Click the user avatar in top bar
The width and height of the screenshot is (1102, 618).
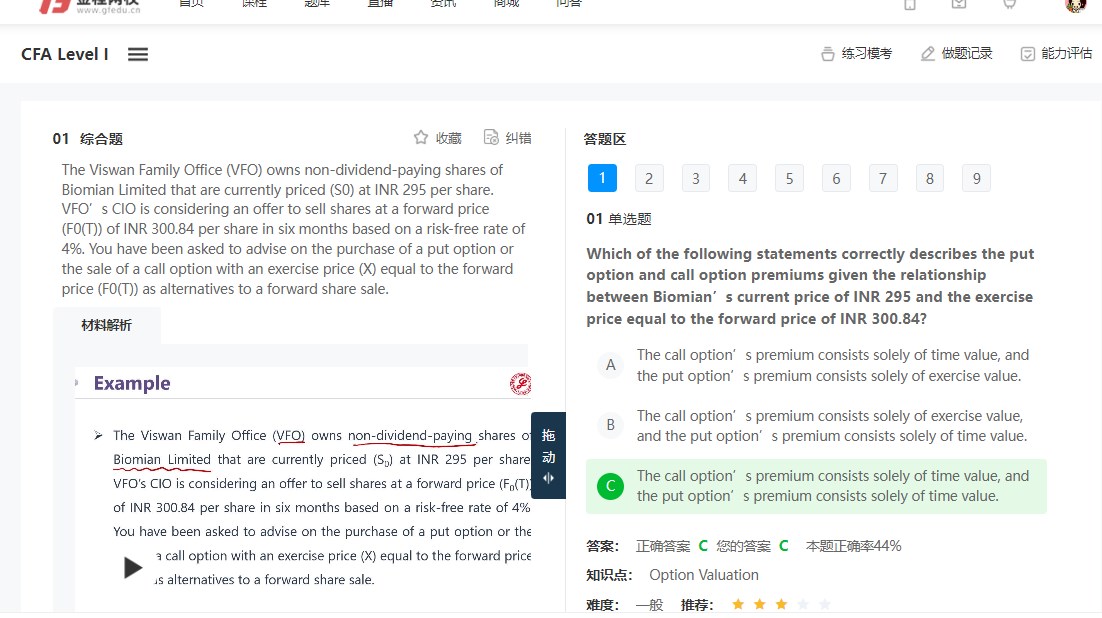(x=1076, y=6)
